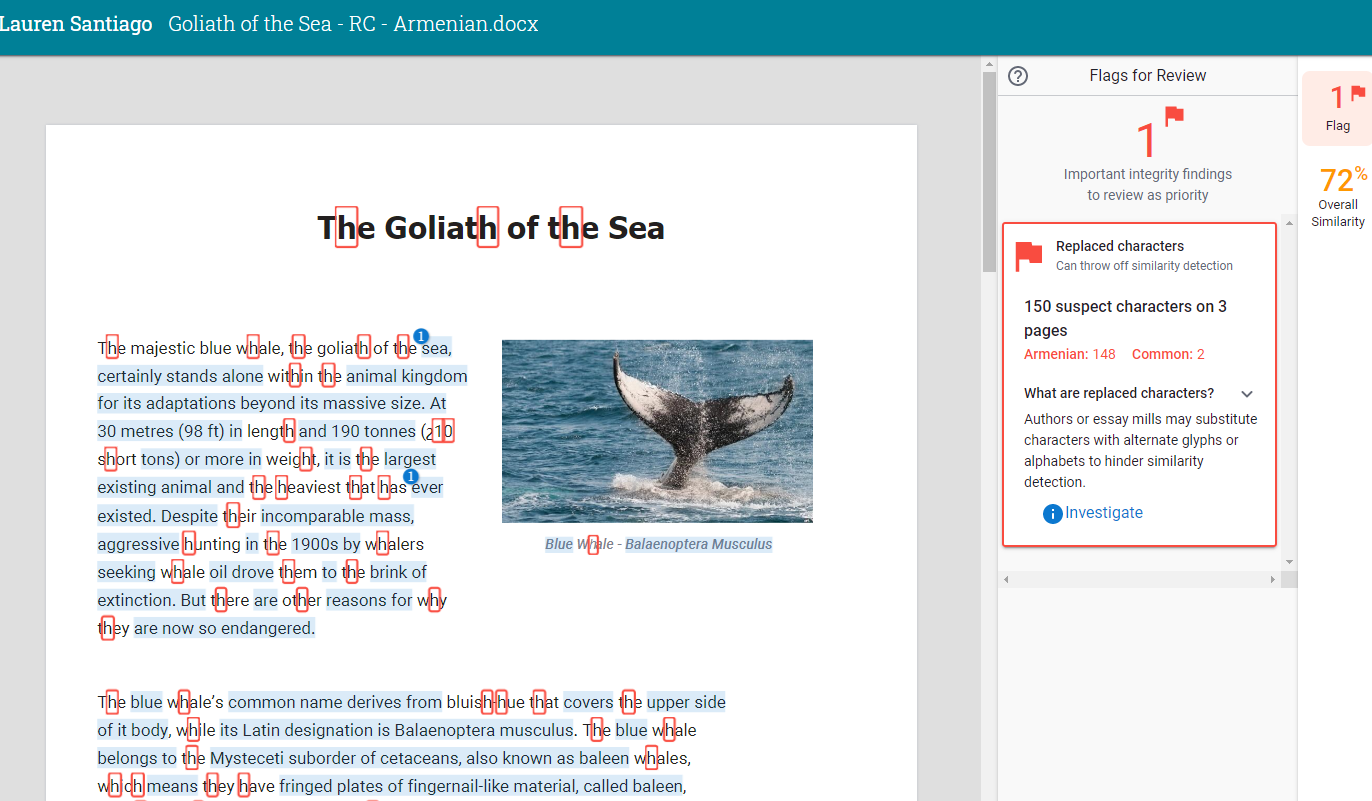Switch to 72% Overall Similarity tab
The image size is (1372, 801).
pyautogui.click(x=1337, y=197)
